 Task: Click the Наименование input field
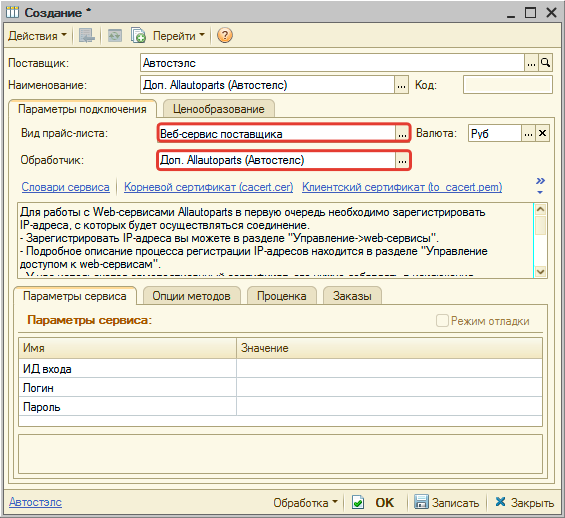[267, 85]
